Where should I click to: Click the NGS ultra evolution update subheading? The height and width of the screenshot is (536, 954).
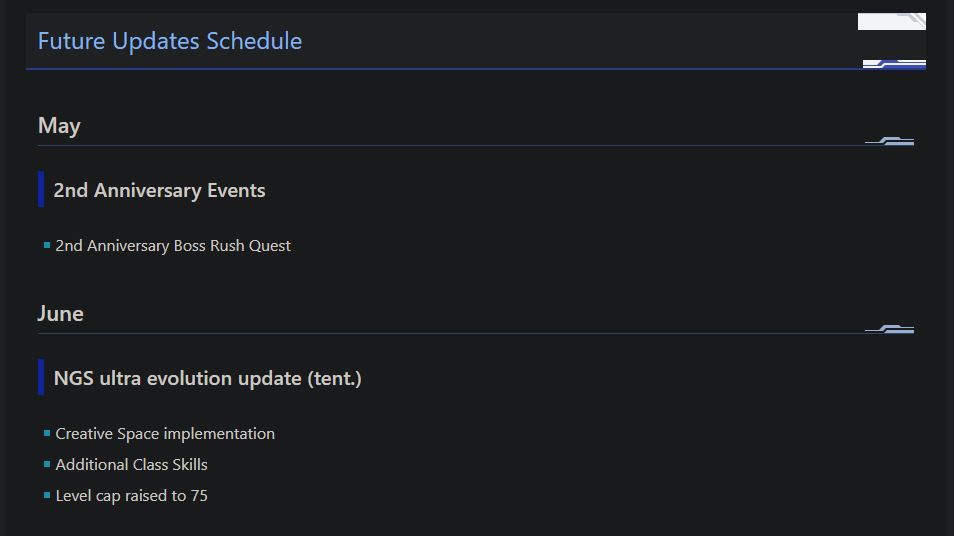pyautogui.click(x=207, y=378)
